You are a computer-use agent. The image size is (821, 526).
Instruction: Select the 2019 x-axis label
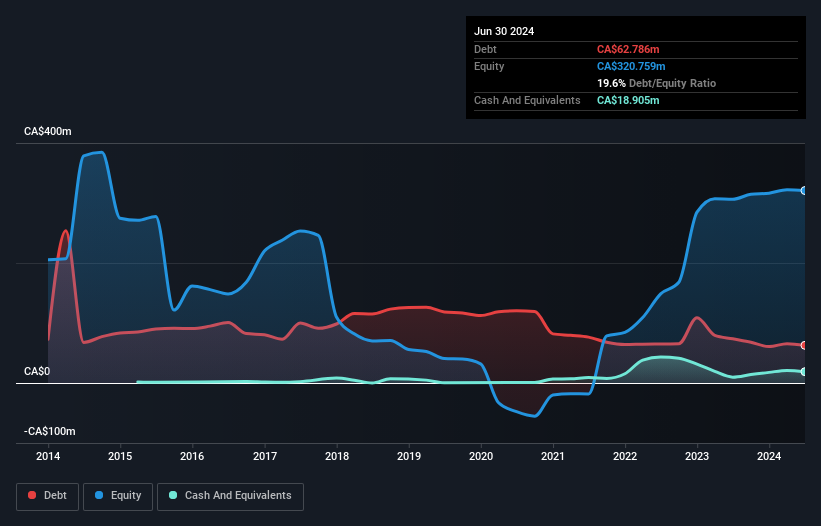point(409,456)
